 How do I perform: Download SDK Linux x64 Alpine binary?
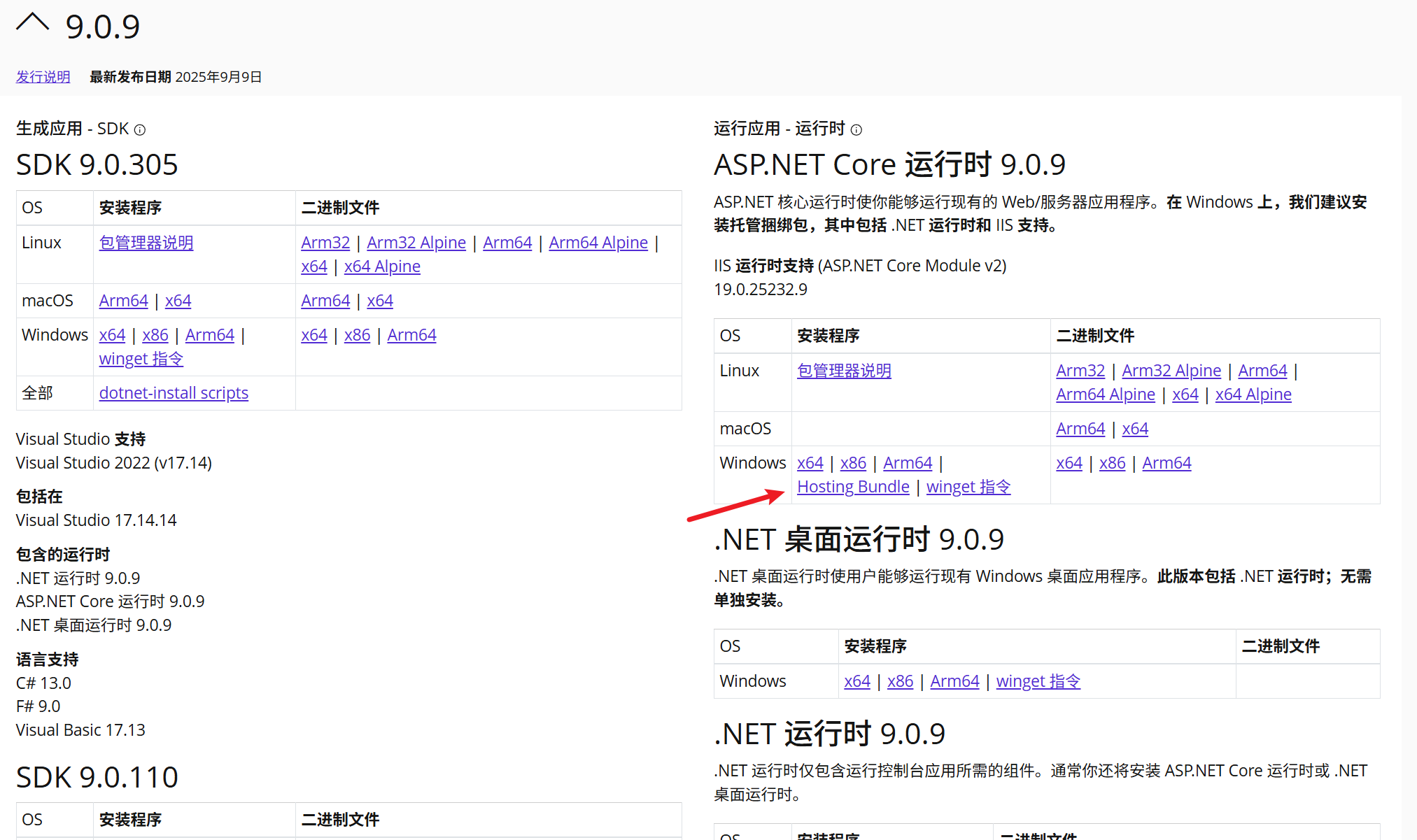[382, 266]
